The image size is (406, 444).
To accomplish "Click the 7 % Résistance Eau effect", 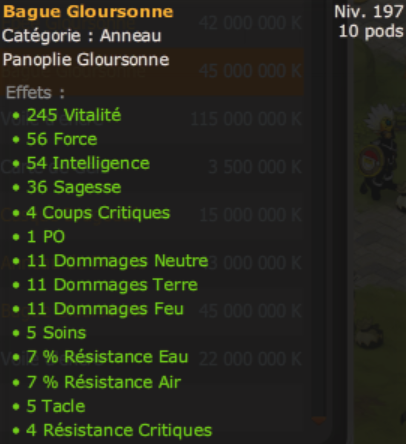I will 100,357.
